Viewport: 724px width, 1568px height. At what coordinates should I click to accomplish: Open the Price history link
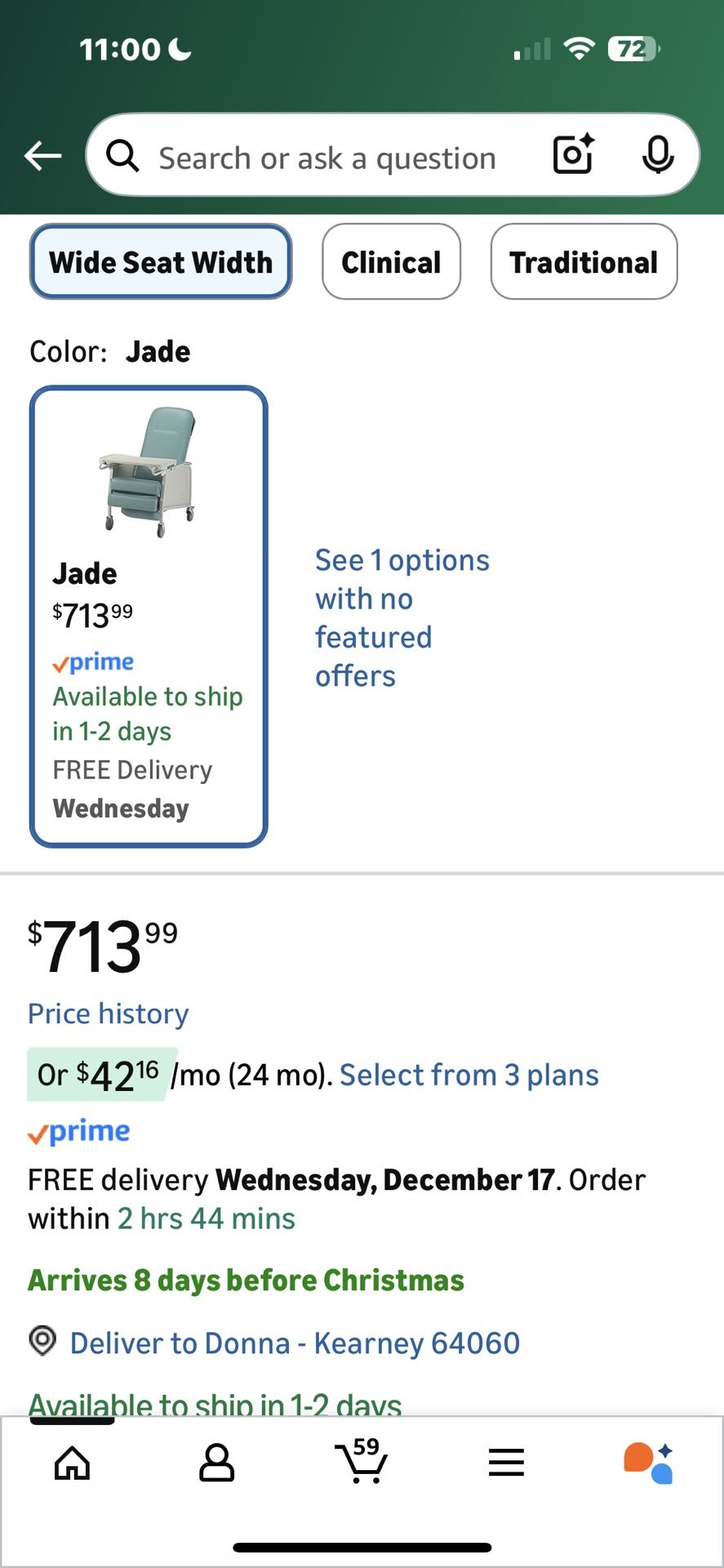pyautogui.click(x=109, y=1013)
